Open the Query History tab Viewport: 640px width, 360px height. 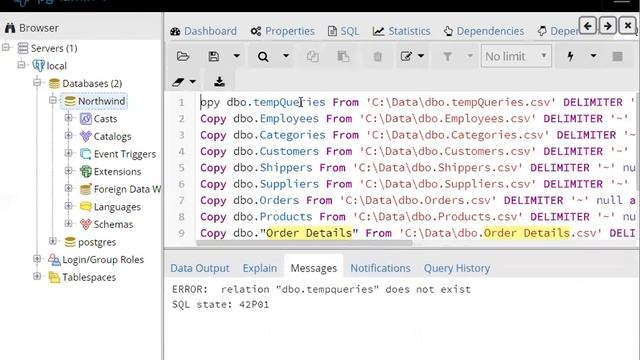coord(457,268)
